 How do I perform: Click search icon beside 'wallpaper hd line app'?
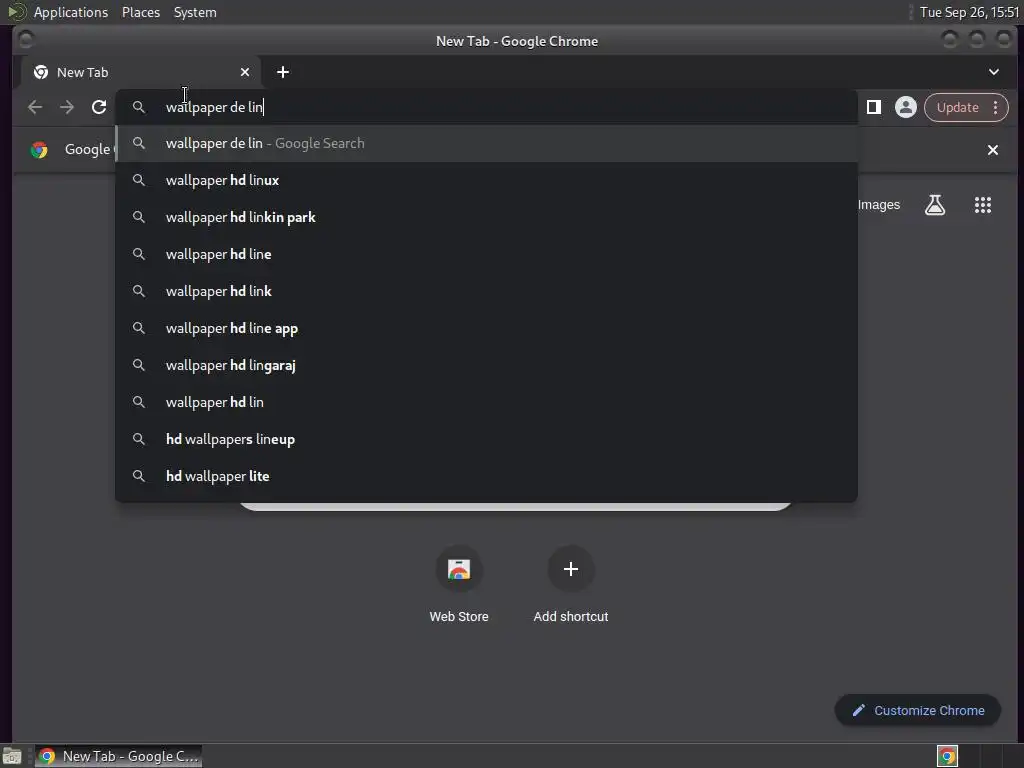(x=138, y=328)
